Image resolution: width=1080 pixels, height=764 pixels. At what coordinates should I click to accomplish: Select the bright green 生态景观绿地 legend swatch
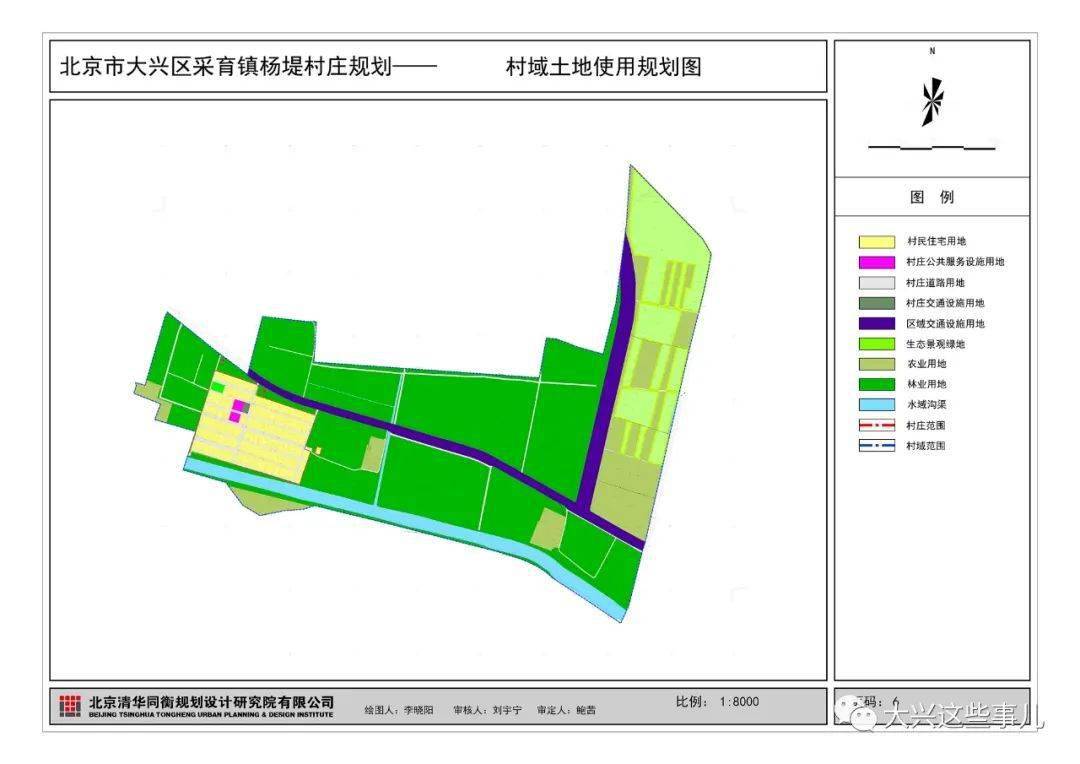coord(876,344)
